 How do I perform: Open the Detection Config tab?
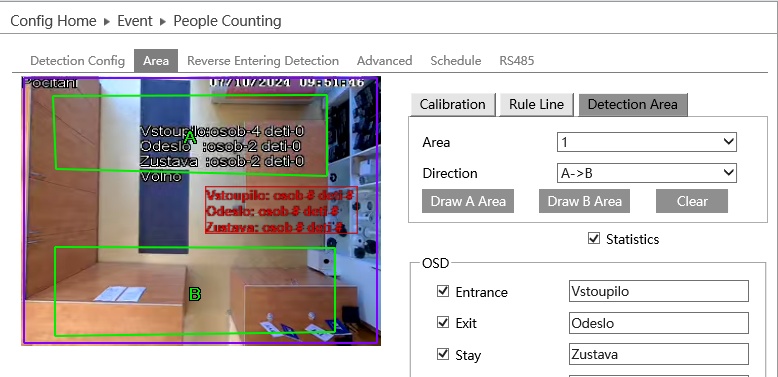click(77, 61)
